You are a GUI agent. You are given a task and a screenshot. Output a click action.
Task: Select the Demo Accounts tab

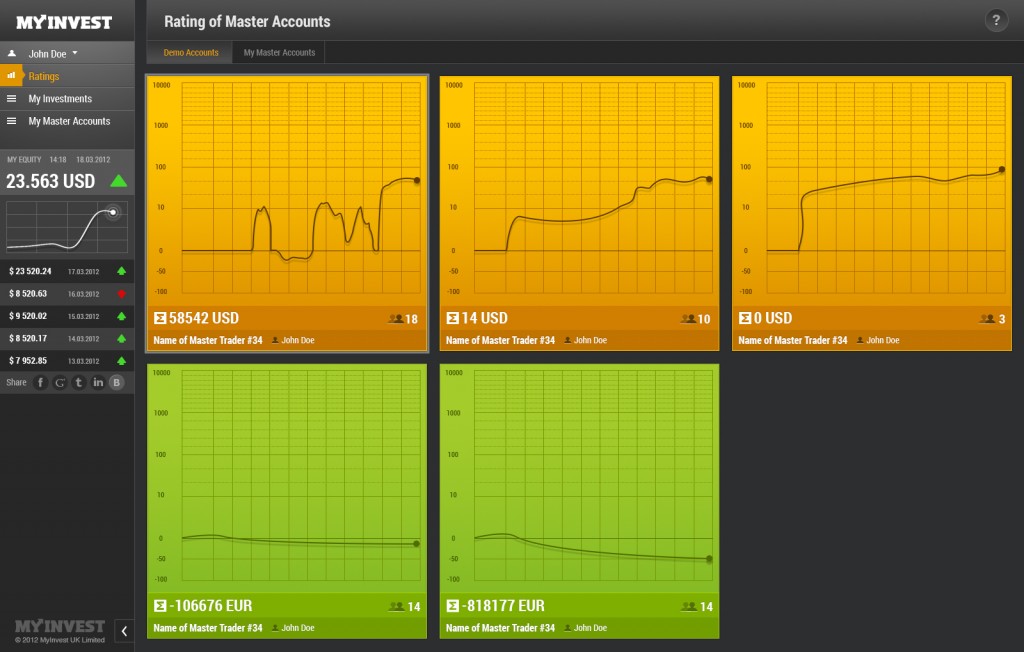click(191, 53)
